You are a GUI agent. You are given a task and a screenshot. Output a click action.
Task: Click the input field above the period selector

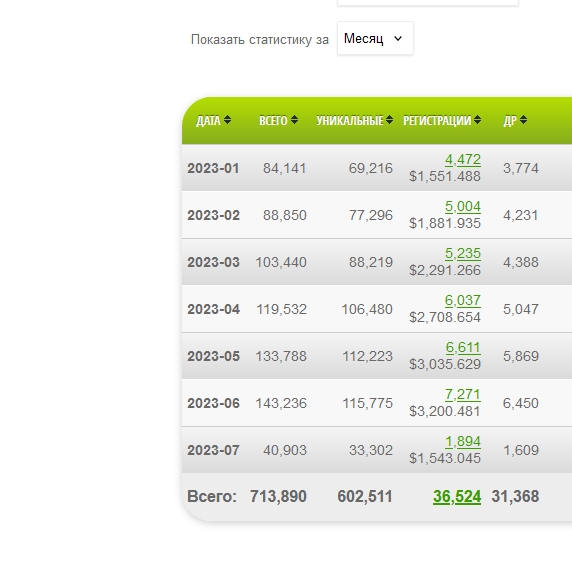coord(428,2)
